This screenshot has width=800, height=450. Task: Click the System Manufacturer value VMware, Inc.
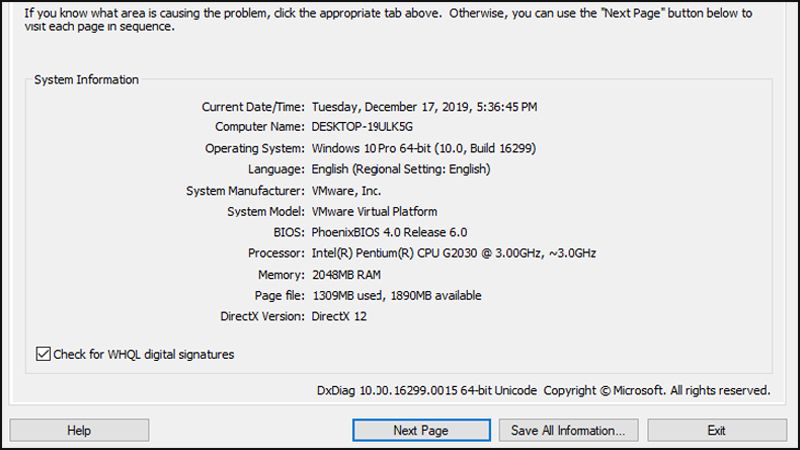(346, 190)
